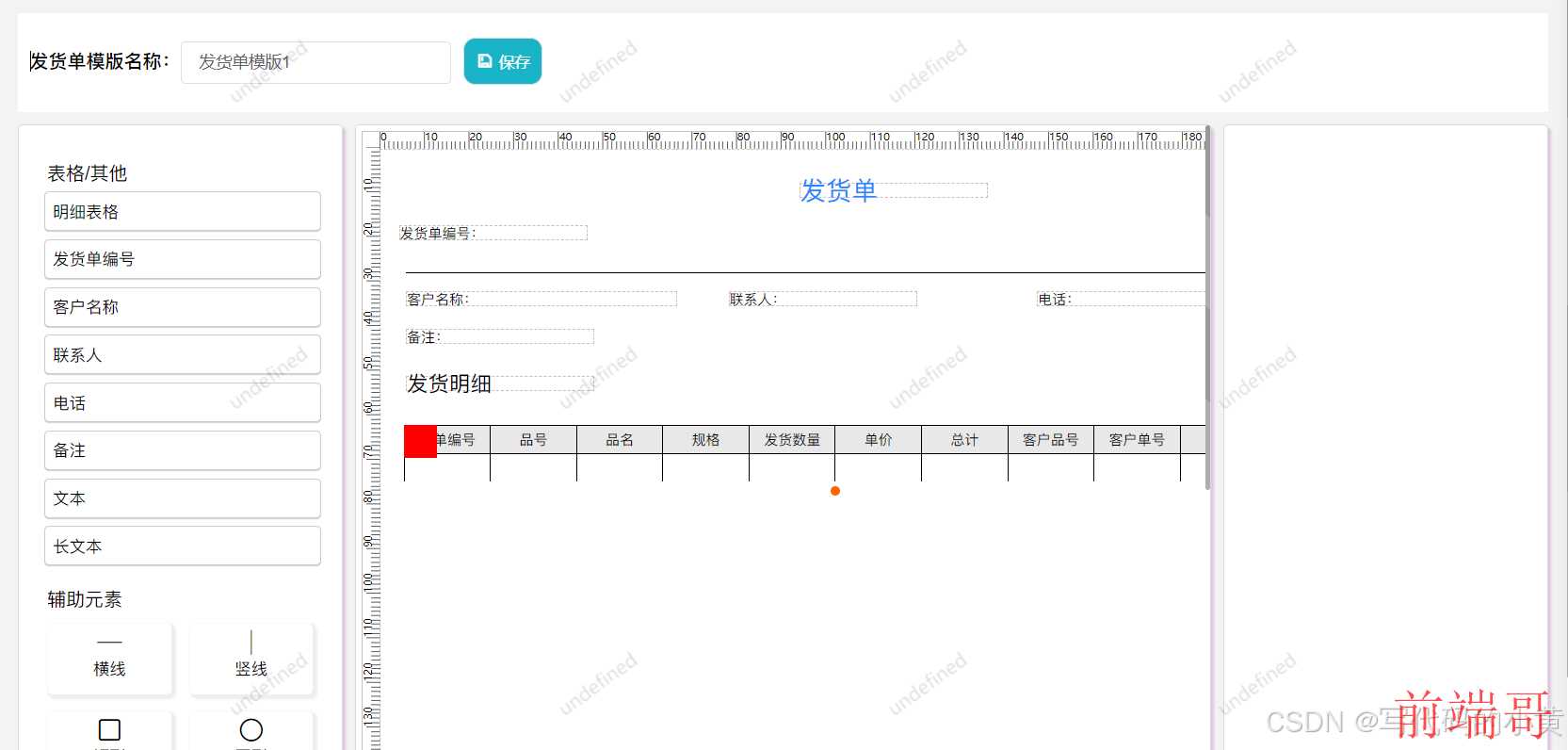The image size is (1568, 750).
Task: Select the 联系人 element in left panel
Action: (183, 355)
